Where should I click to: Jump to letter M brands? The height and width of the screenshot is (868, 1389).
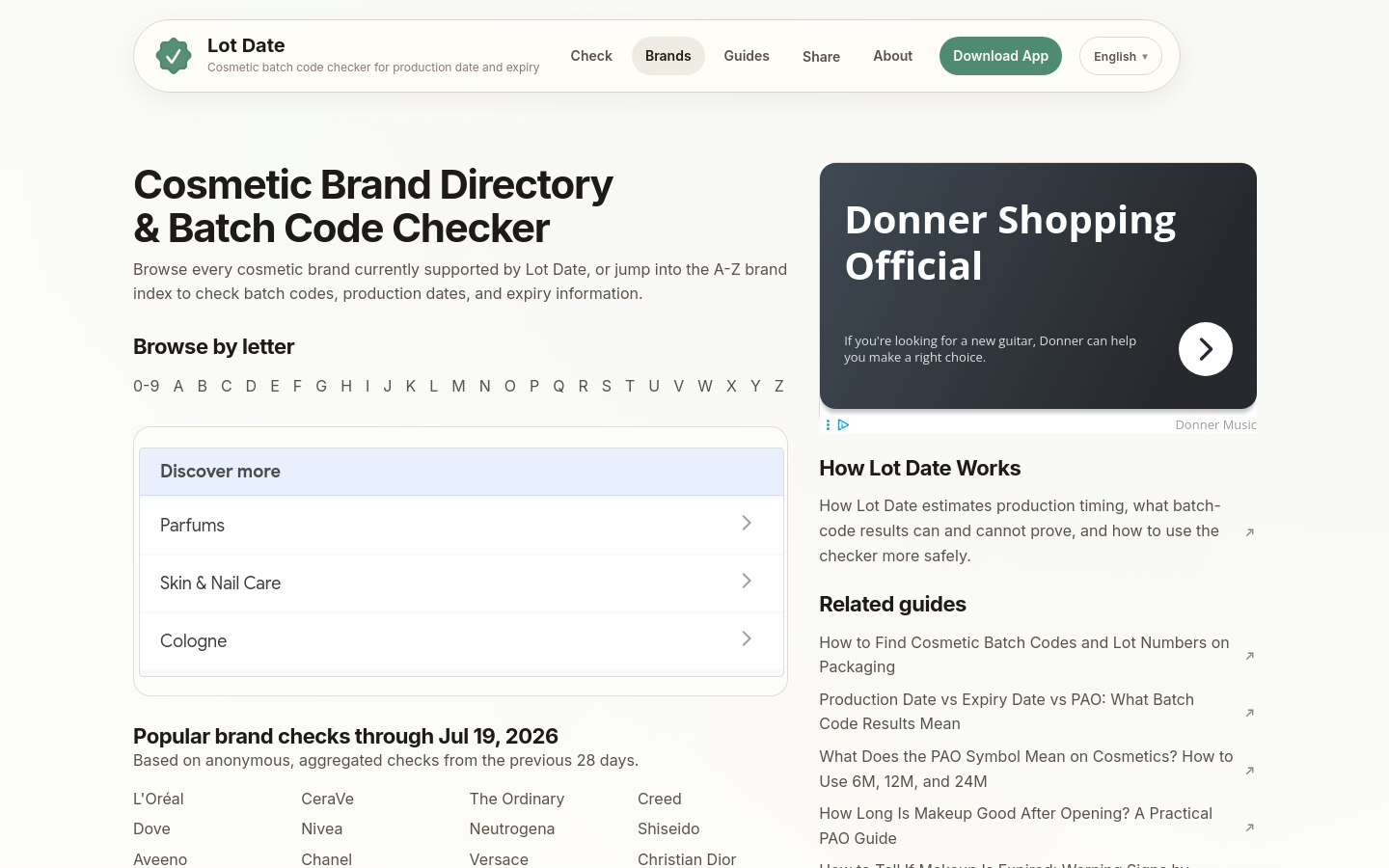click(458, 386)
